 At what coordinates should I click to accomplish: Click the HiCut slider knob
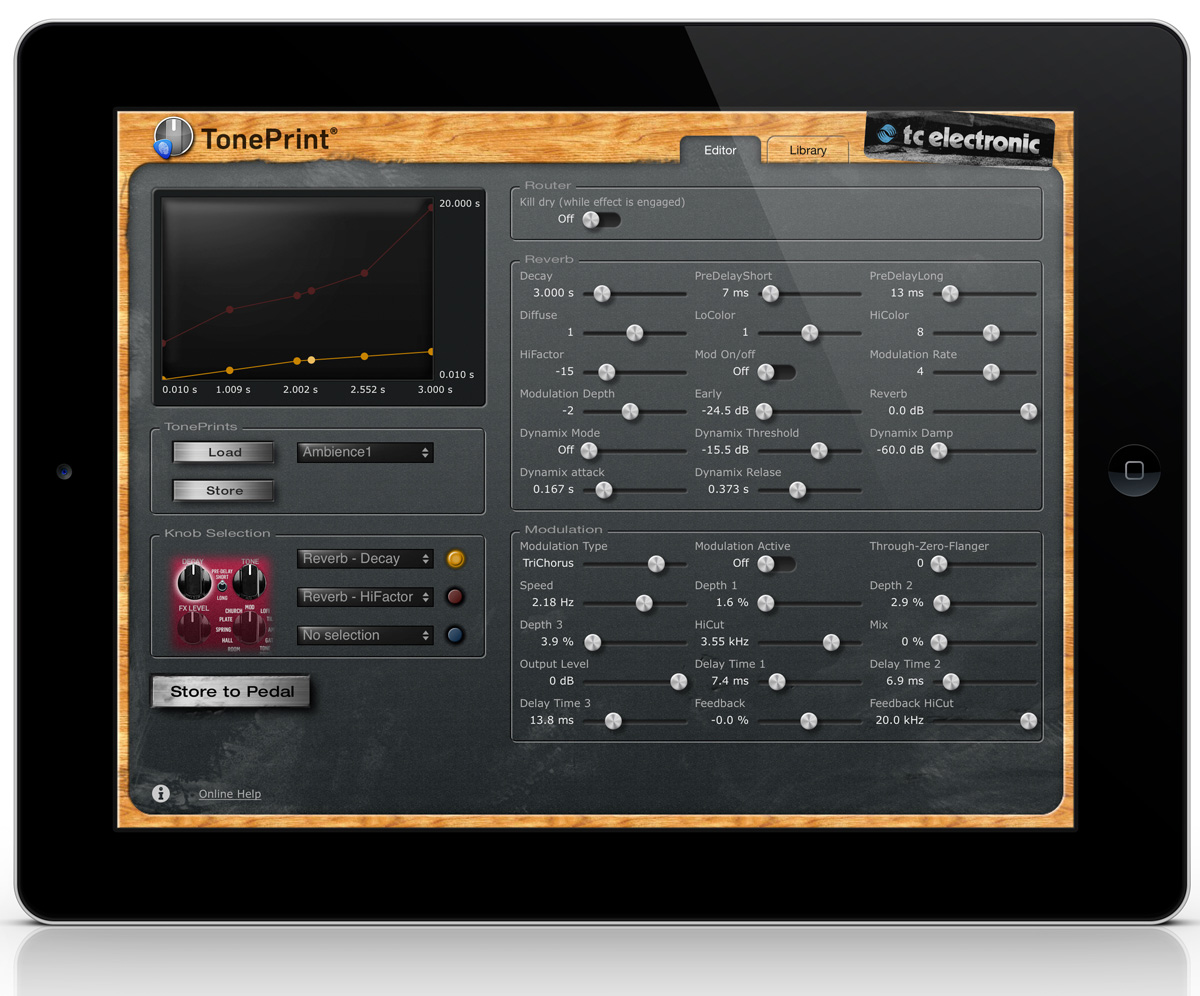(x=831, y=642)
